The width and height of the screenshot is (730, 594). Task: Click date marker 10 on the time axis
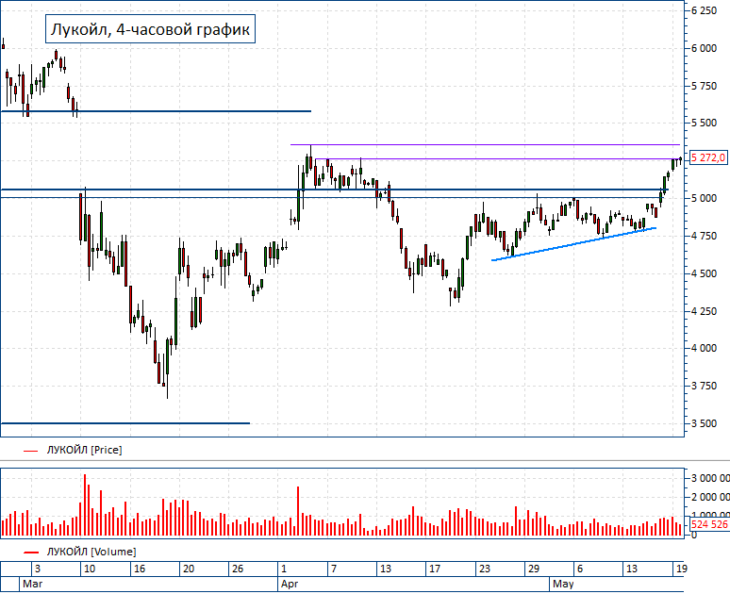(89, 569)
